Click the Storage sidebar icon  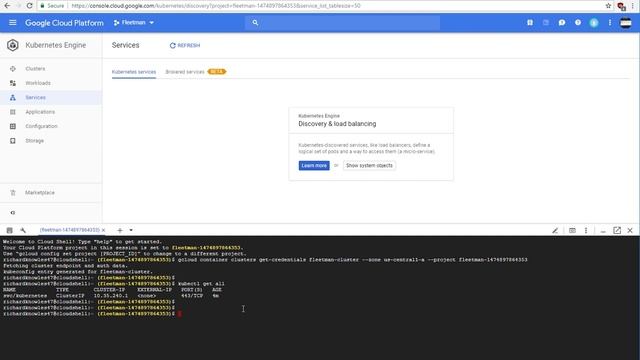click(13, 140)
